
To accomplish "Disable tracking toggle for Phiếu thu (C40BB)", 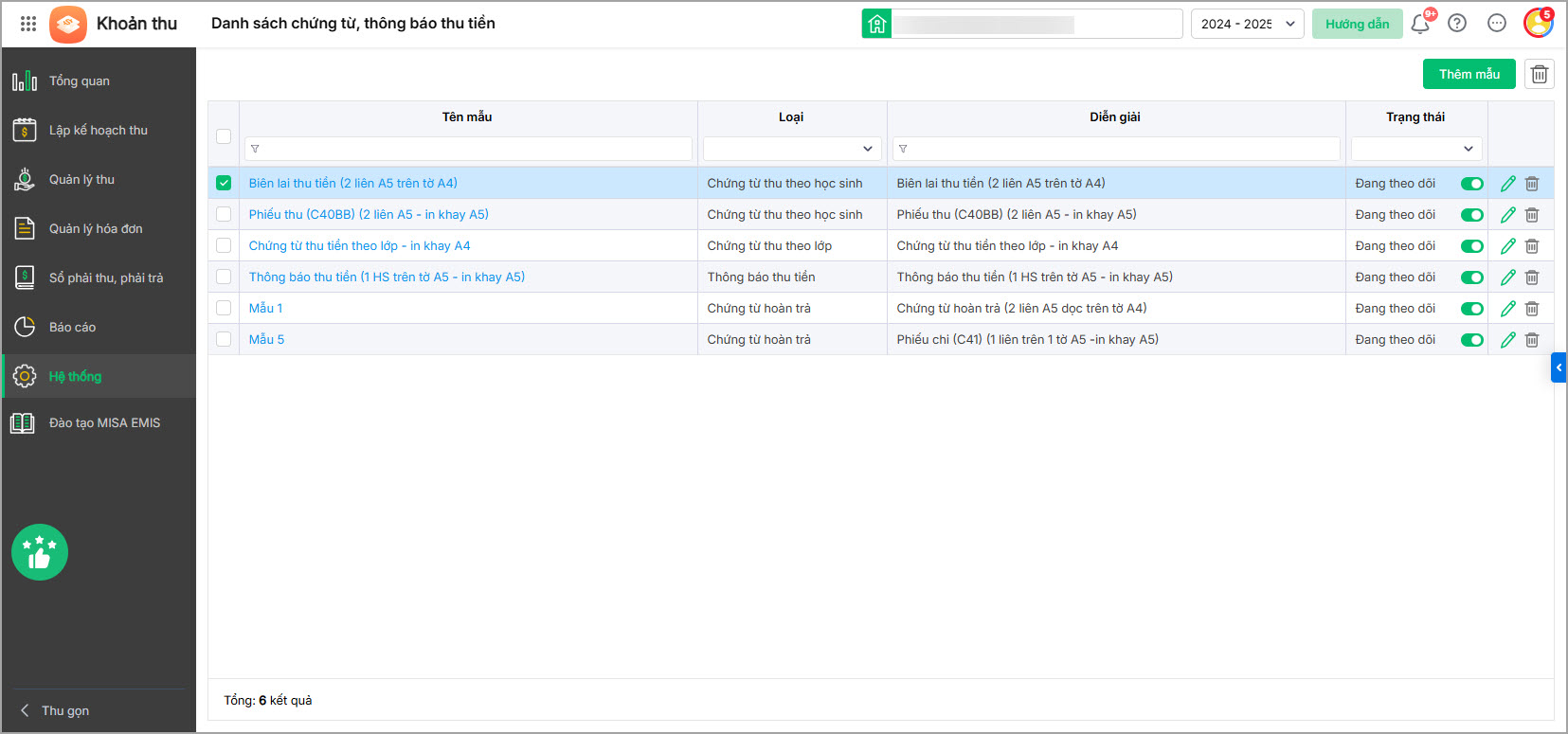I will pos(1472,215).
